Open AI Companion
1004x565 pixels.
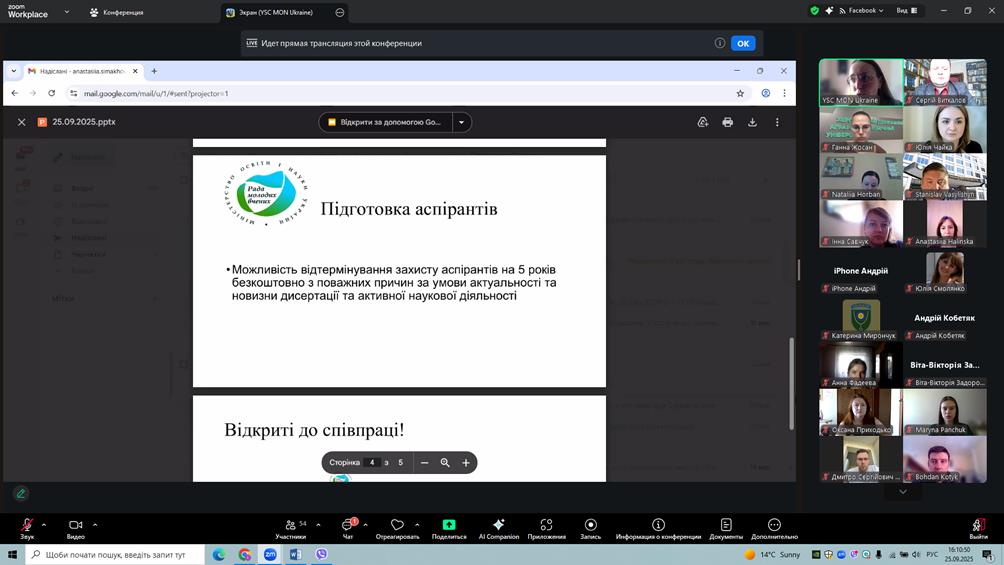pos(498,526)
